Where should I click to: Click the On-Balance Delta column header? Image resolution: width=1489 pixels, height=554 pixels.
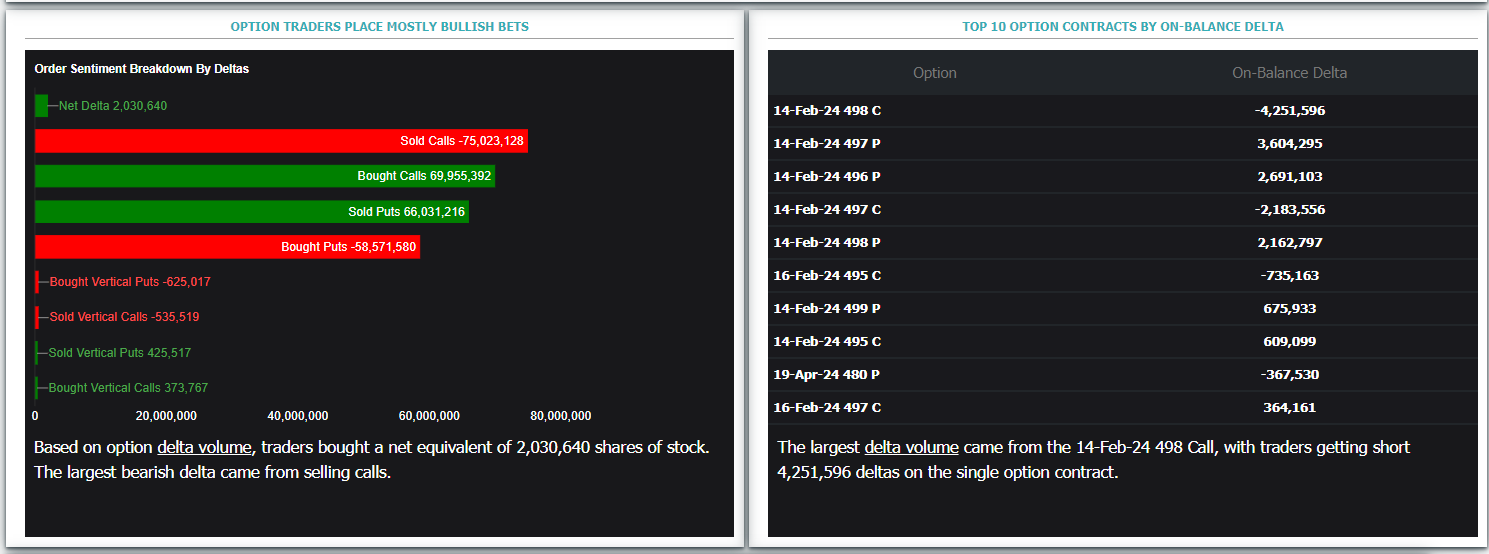coord(1289,73)
